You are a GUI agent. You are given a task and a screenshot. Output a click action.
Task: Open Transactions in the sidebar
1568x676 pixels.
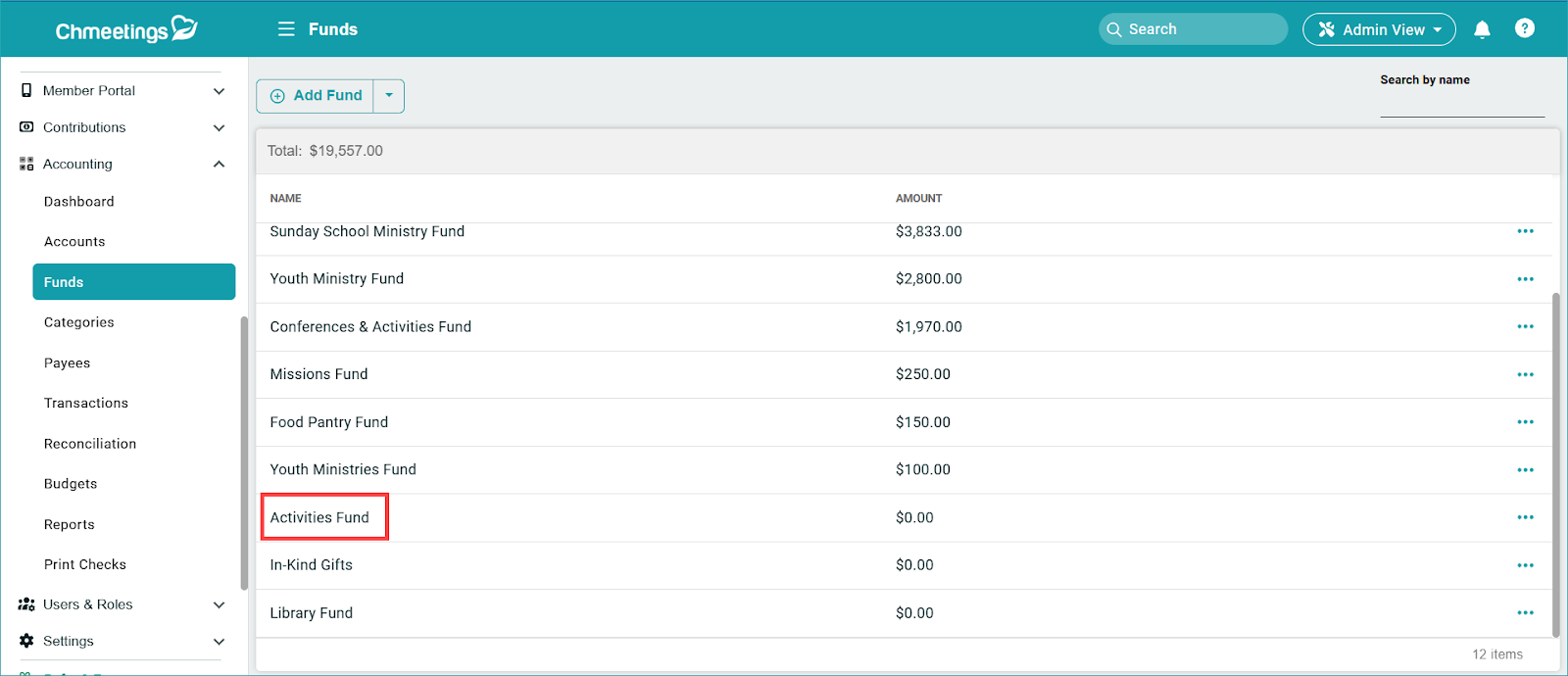pos(86,404)
